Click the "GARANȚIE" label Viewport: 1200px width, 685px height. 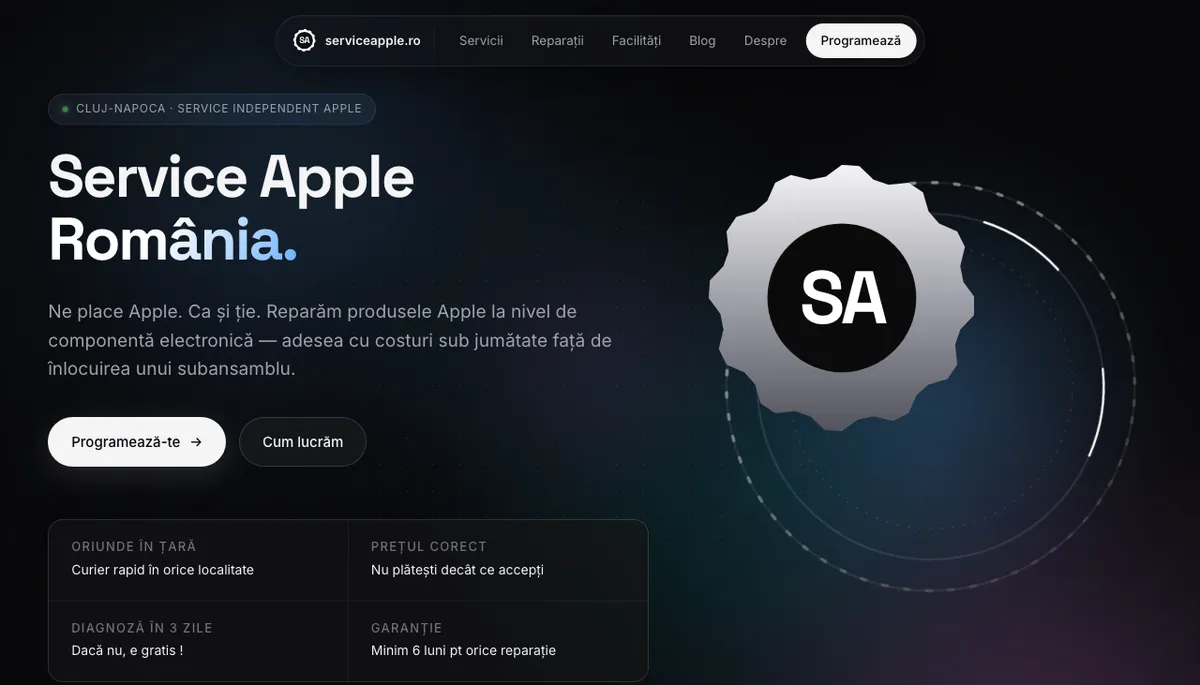tap(406, 628)
